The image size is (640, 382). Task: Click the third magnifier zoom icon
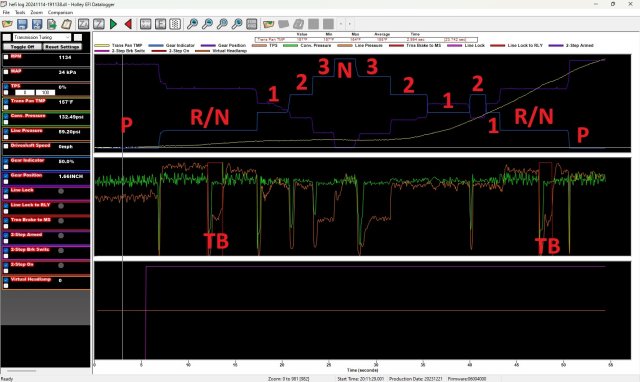click(x=222, y=24)
